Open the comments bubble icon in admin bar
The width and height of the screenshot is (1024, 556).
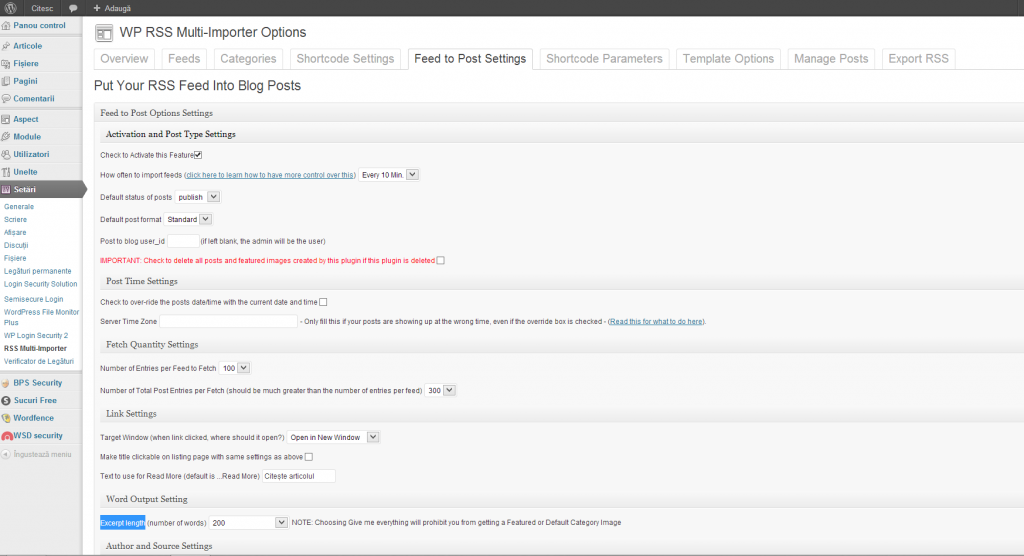click(73, 8)
